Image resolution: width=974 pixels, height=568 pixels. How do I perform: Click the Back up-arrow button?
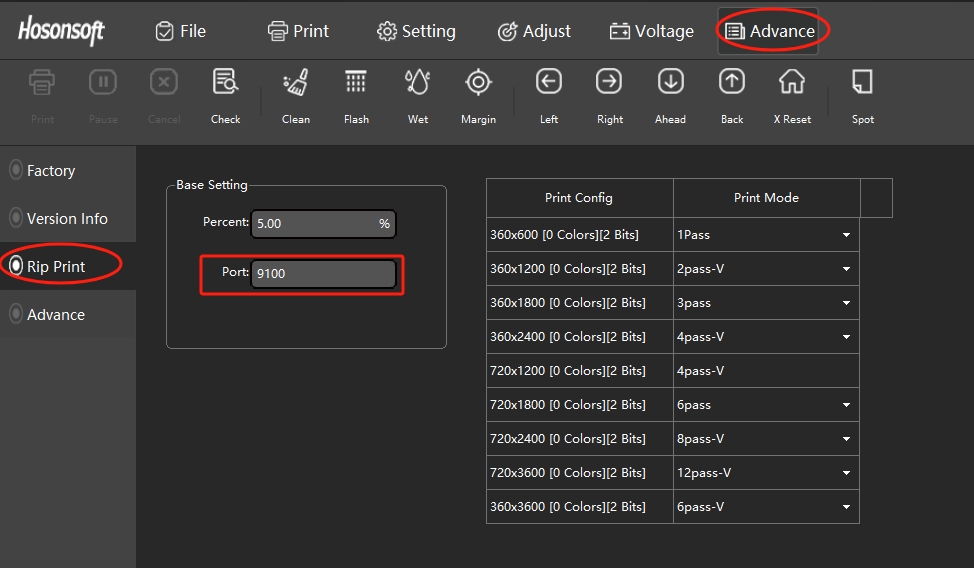732,83
